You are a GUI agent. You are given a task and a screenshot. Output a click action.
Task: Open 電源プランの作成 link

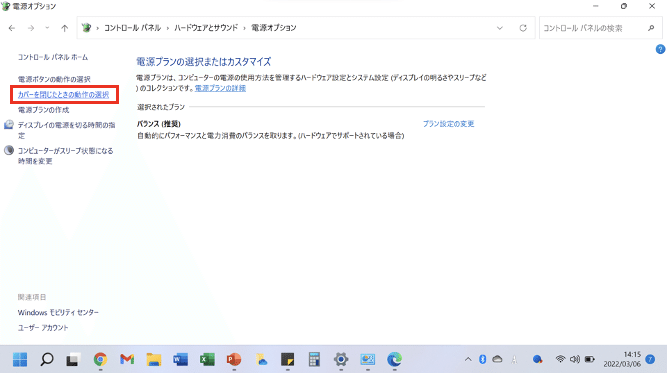(43, 110)
